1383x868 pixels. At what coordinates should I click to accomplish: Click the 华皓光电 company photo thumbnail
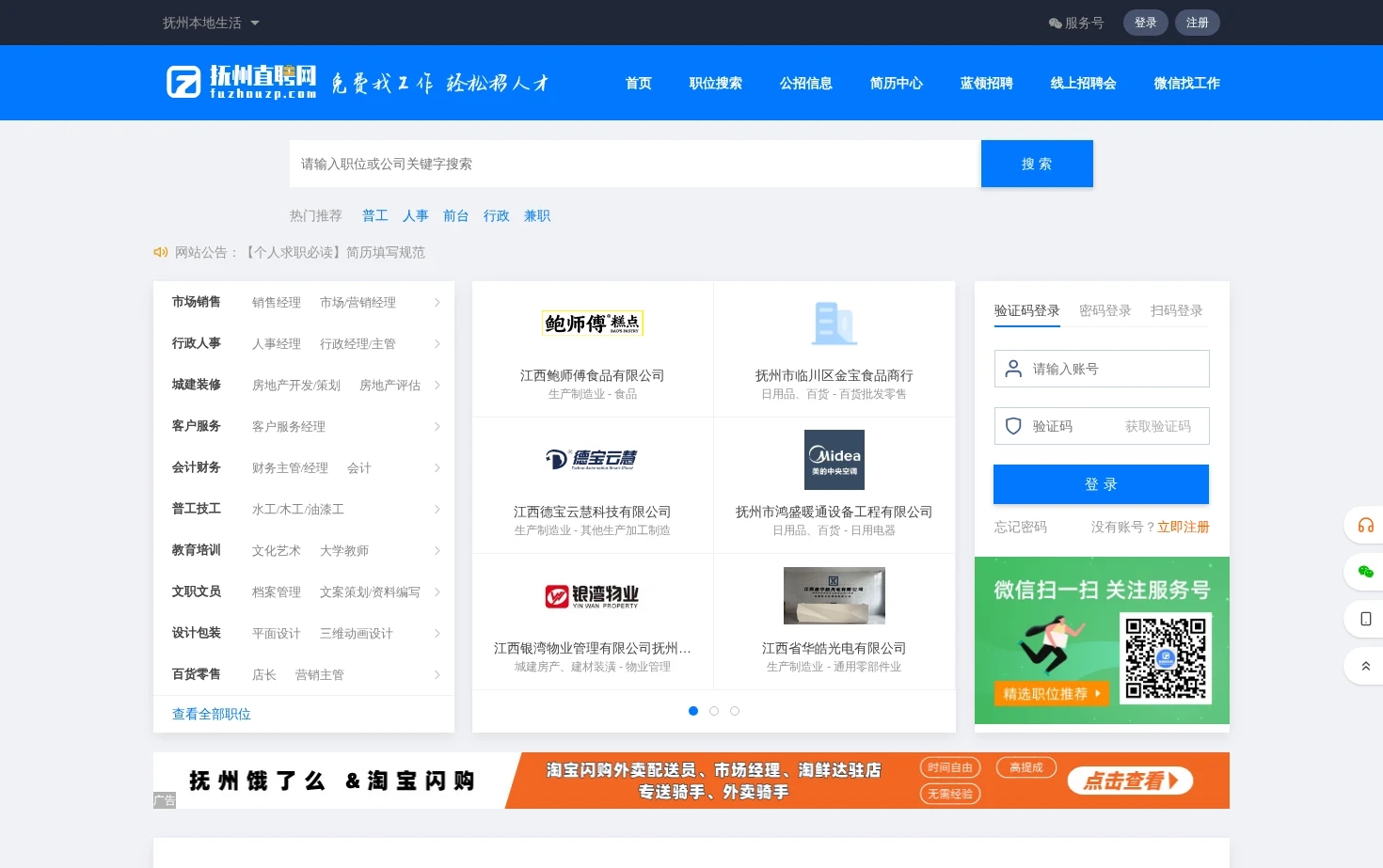coord(835,595)
